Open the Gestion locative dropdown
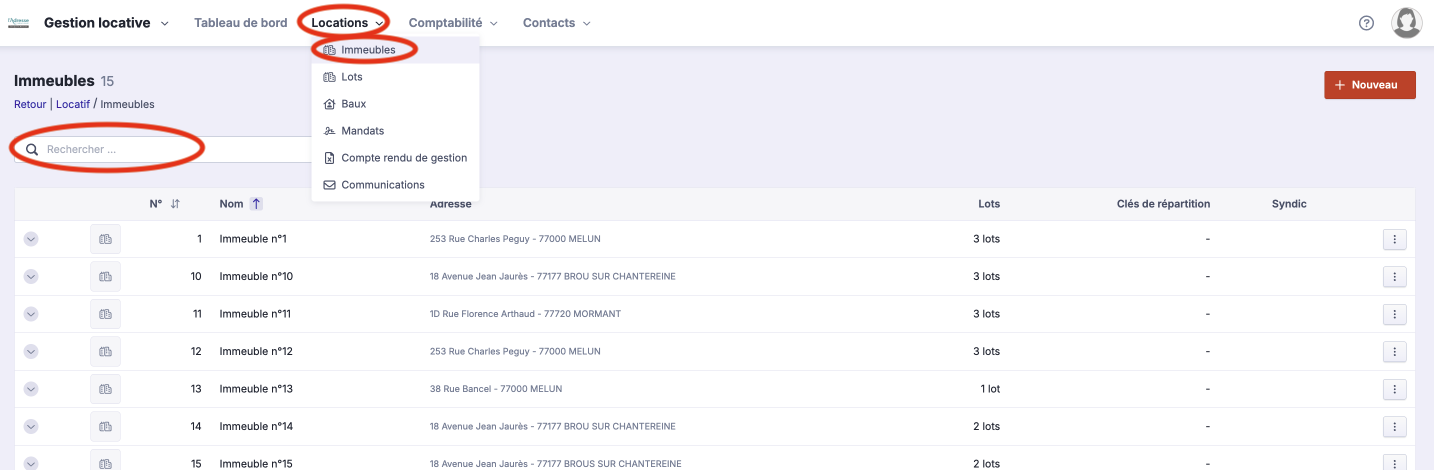Screen dimensions: 1437x470 (106, 23)
